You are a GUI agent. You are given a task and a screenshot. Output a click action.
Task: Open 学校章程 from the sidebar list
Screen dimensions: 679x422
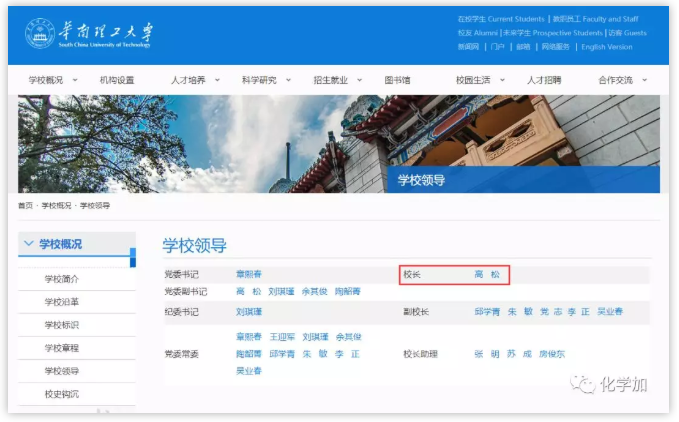pyautogui.click(x=62, y=348)
